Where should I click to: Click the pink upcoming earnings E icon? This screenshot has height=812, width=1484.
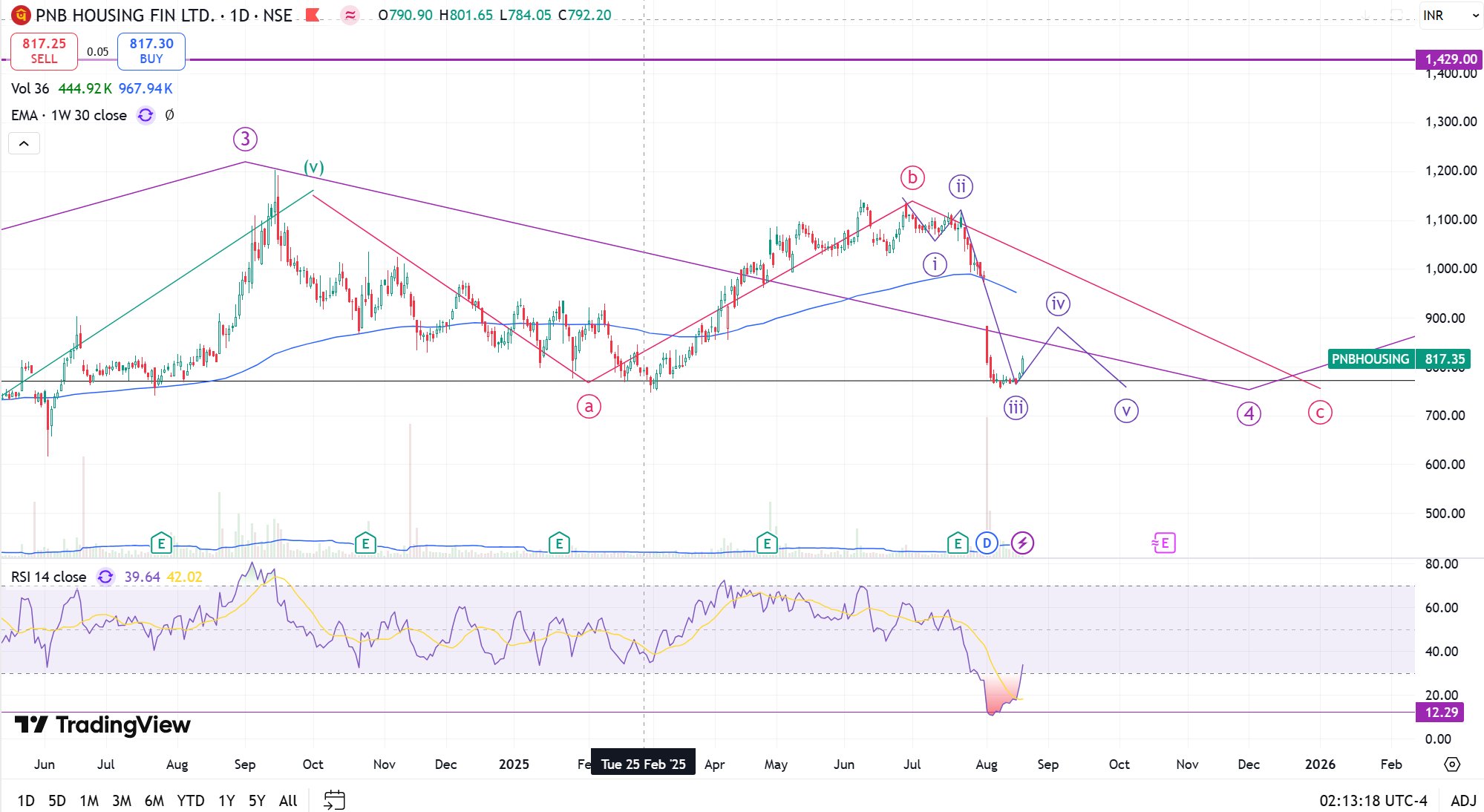1163,543
